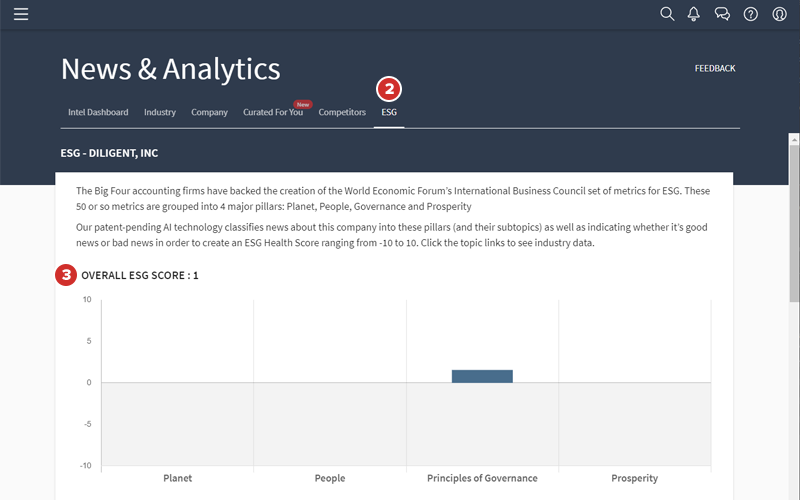
Task: Click the help question mark icon
Action: (x=750, y=14)
